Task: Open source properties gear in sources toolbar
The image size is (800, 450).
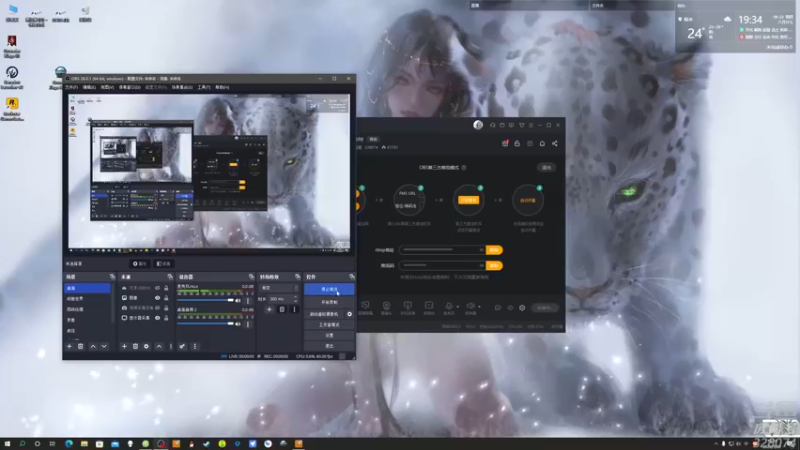Action: click(146, 346)
